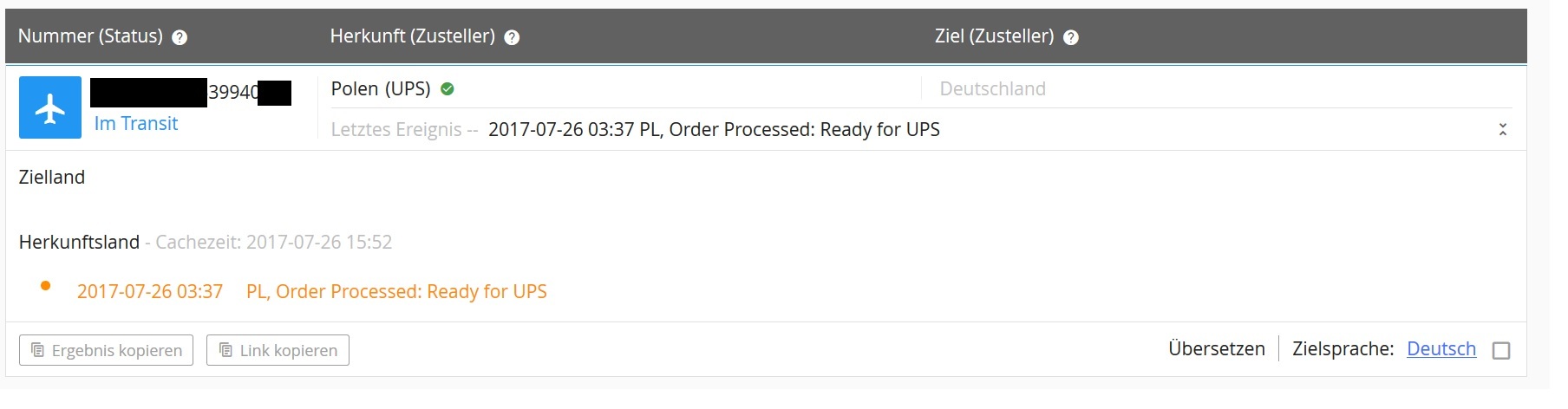Click Link kopieren button
Image resolution: width=1568 pixels, height=409 pixels.
pos(278,350)
